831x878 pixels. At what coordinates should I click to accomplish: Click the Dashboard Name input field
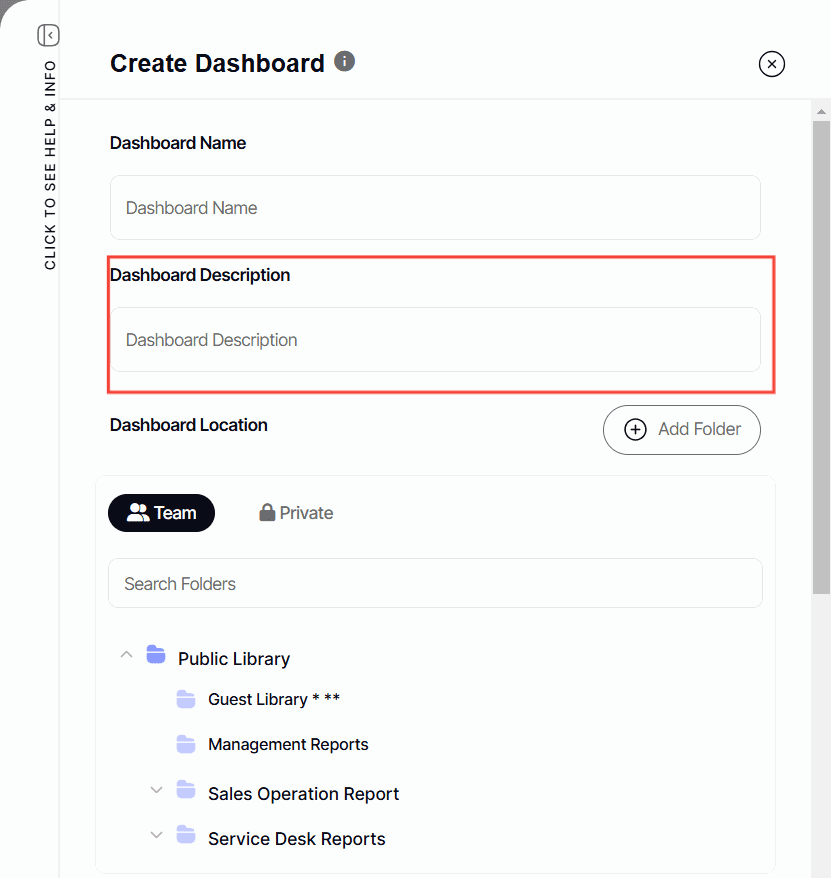(x=435, y=208)
